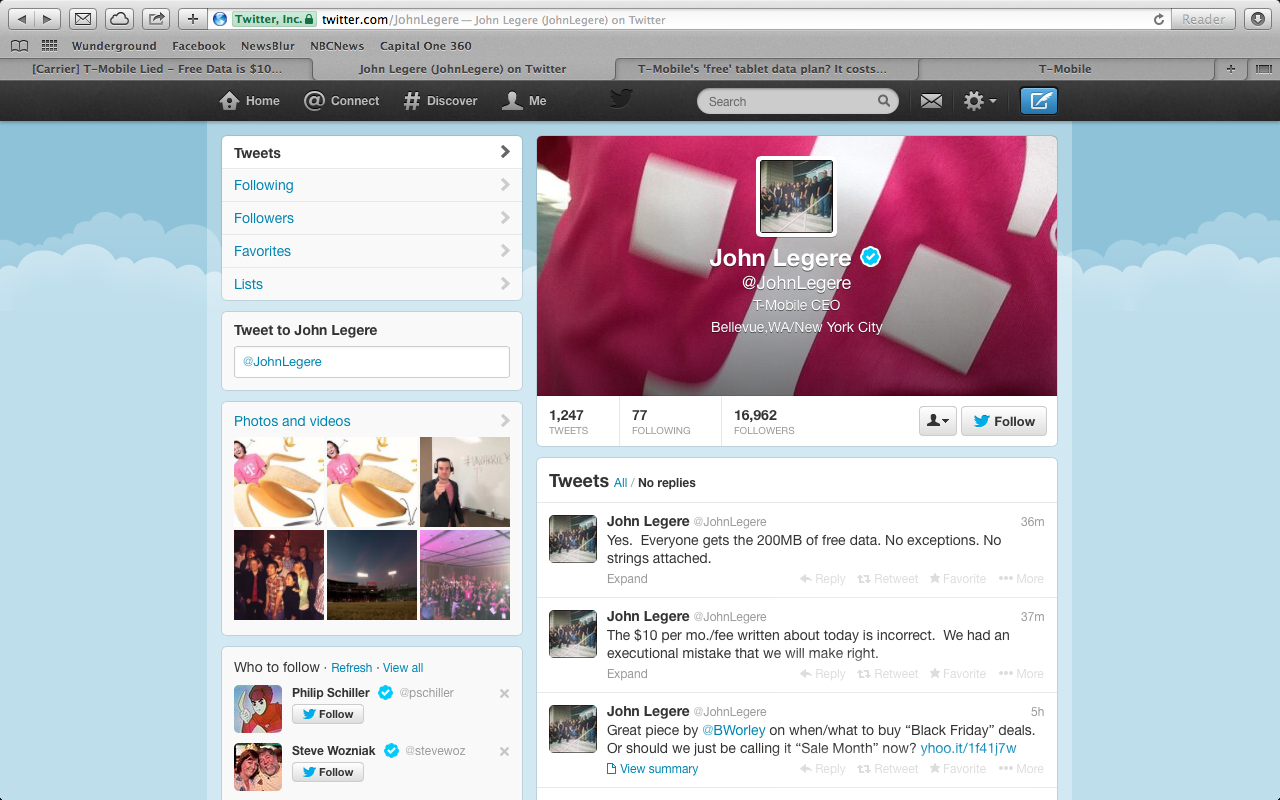View summary of Black Friday tweet
The height and width of the screenshot is (800, 1280).
pyautogui.click(x=652, y=769)
